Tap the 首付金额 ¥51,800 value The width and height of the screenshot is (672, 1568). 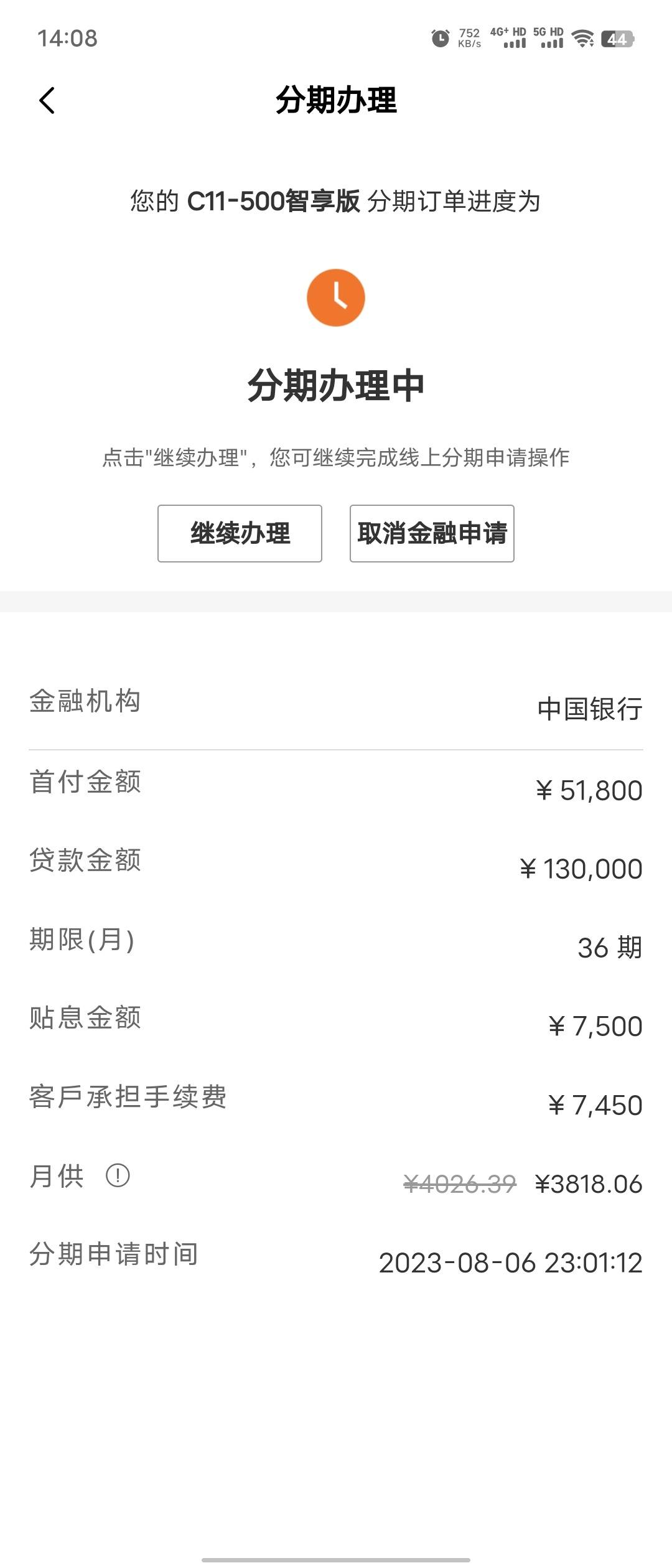589,790
